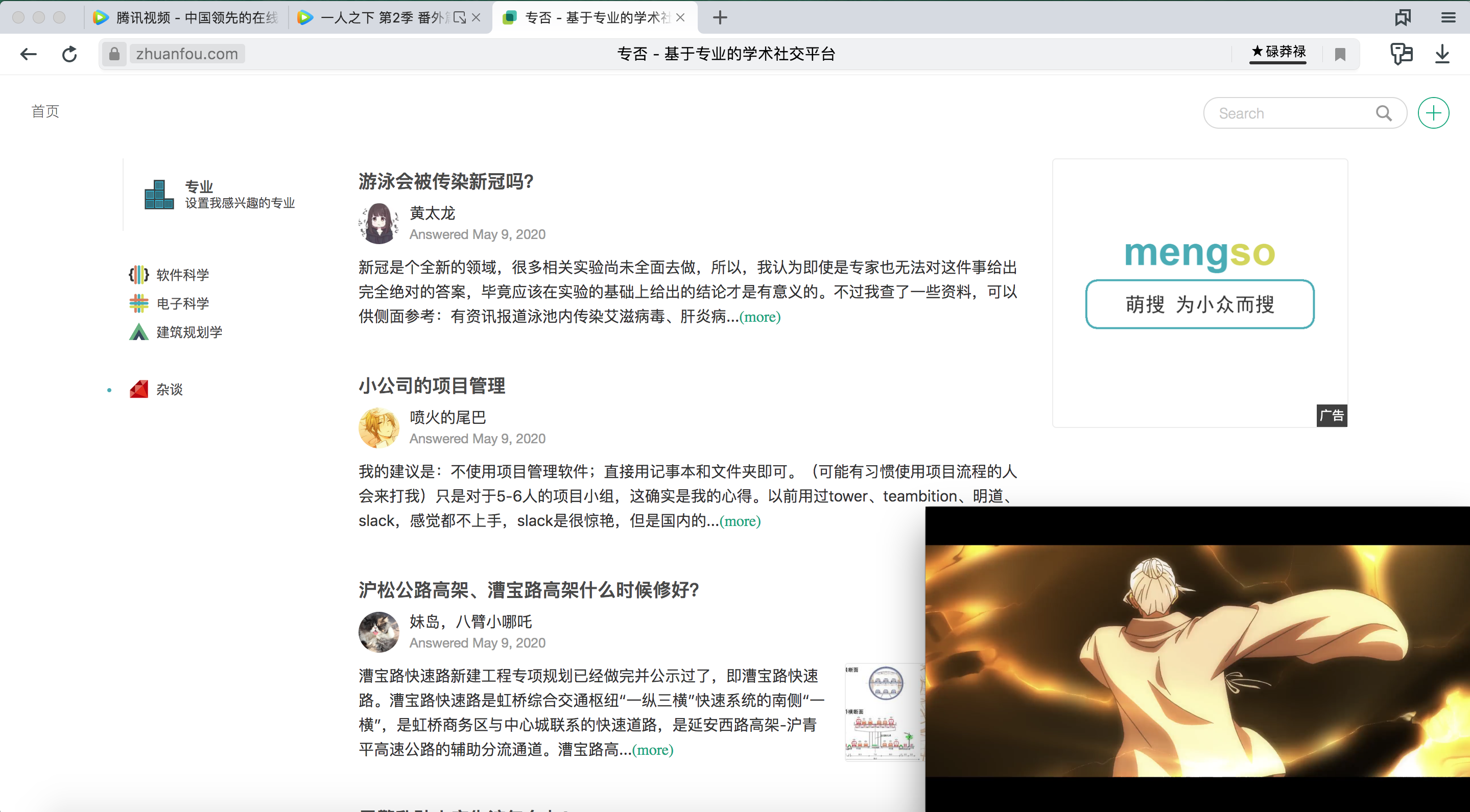
Task: Open the translate/notes icon right of the address bar
Action: (x=1402, y=54)
